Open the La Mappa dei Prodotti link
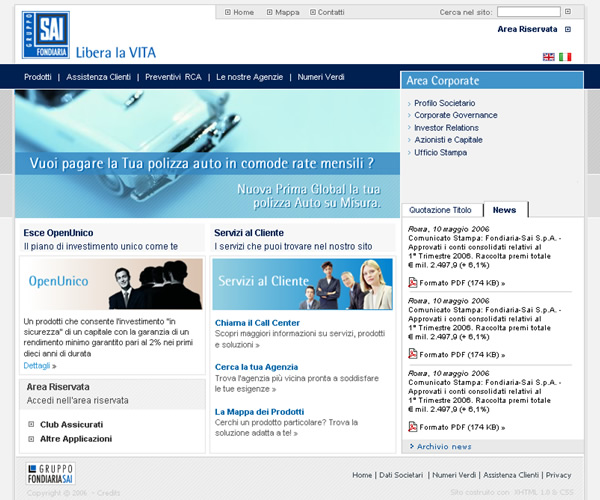This screenshot has height=500, width=600. (259, 412)
